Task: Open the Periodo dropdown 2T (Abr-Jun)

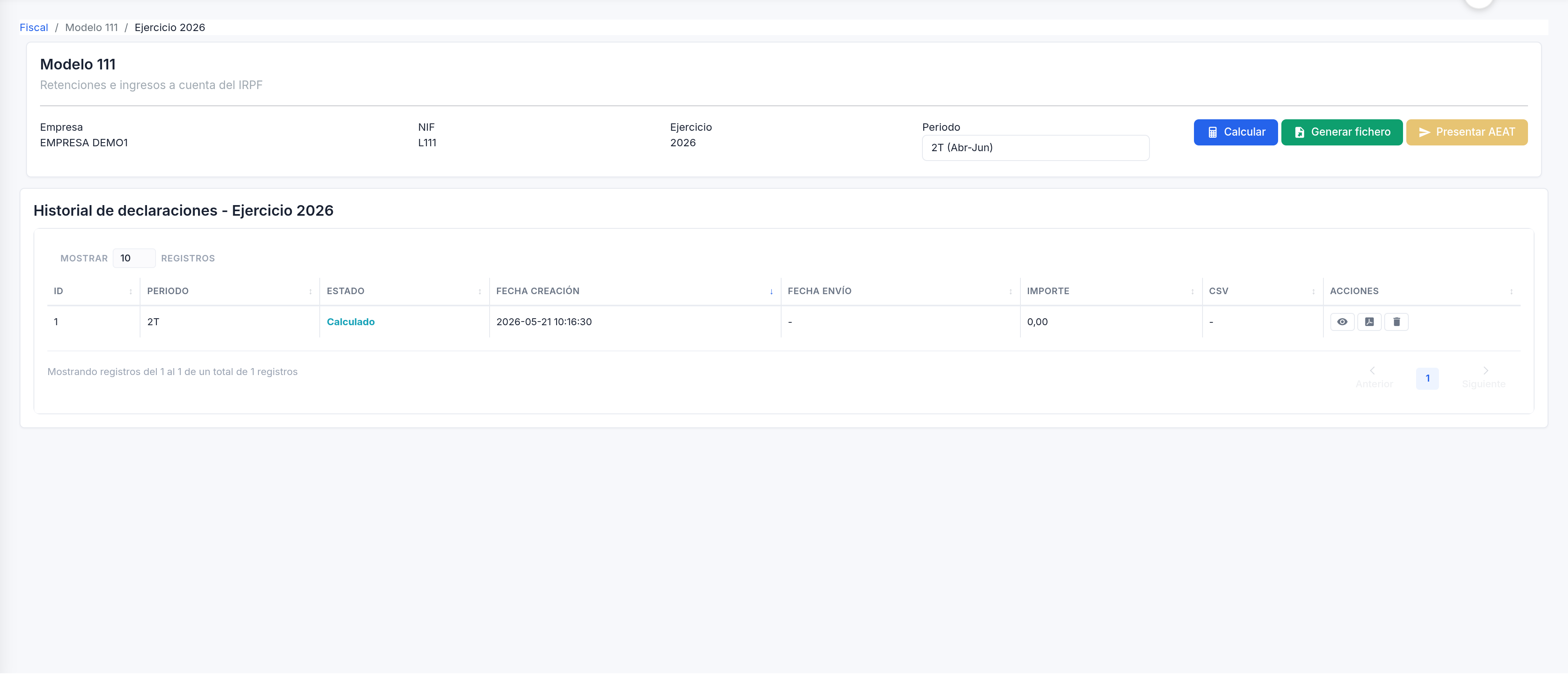Action: (x=1036, y=148)
